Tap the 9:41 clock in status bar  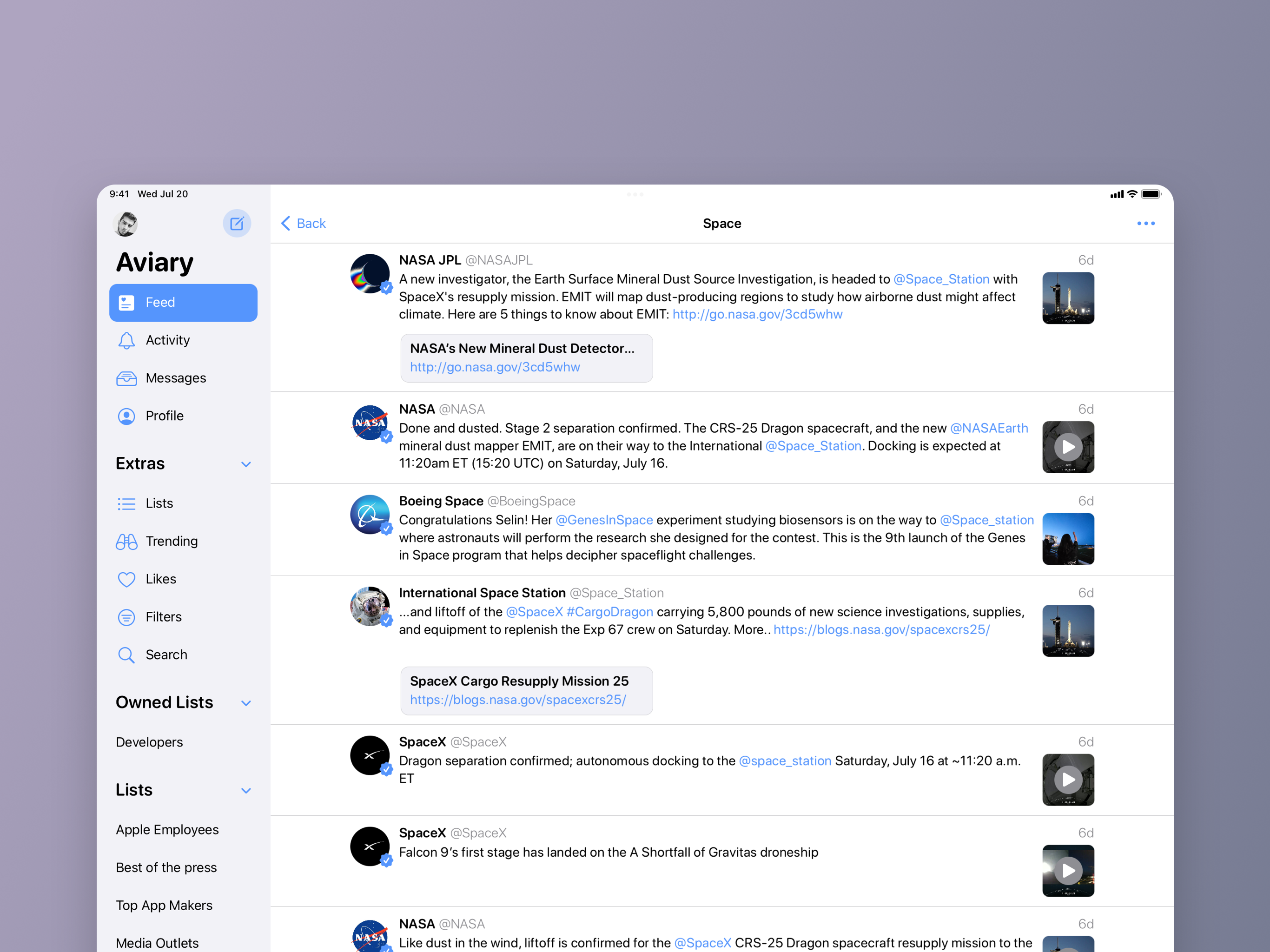119,194
